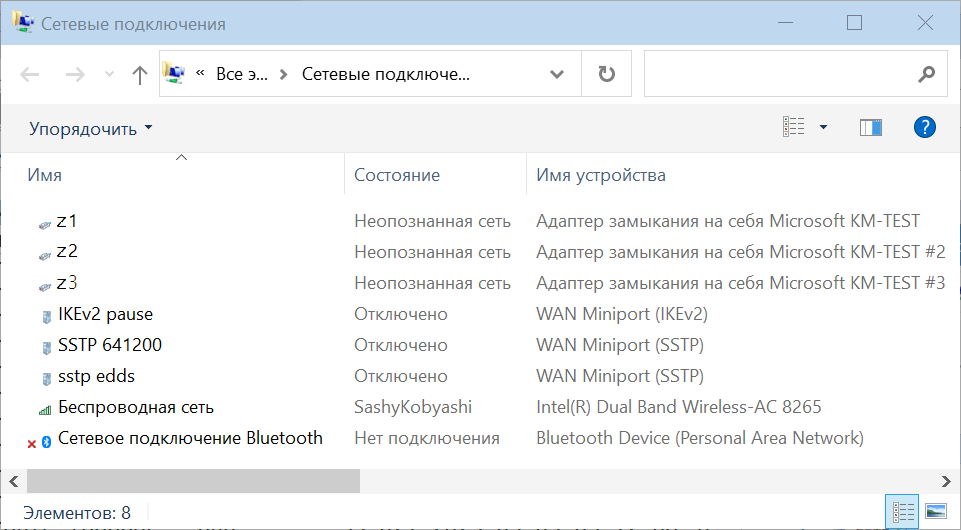The width and height of the screenshot is (961, 530).
Task: Click the Нет подключения status
Action: coord(427,438)
